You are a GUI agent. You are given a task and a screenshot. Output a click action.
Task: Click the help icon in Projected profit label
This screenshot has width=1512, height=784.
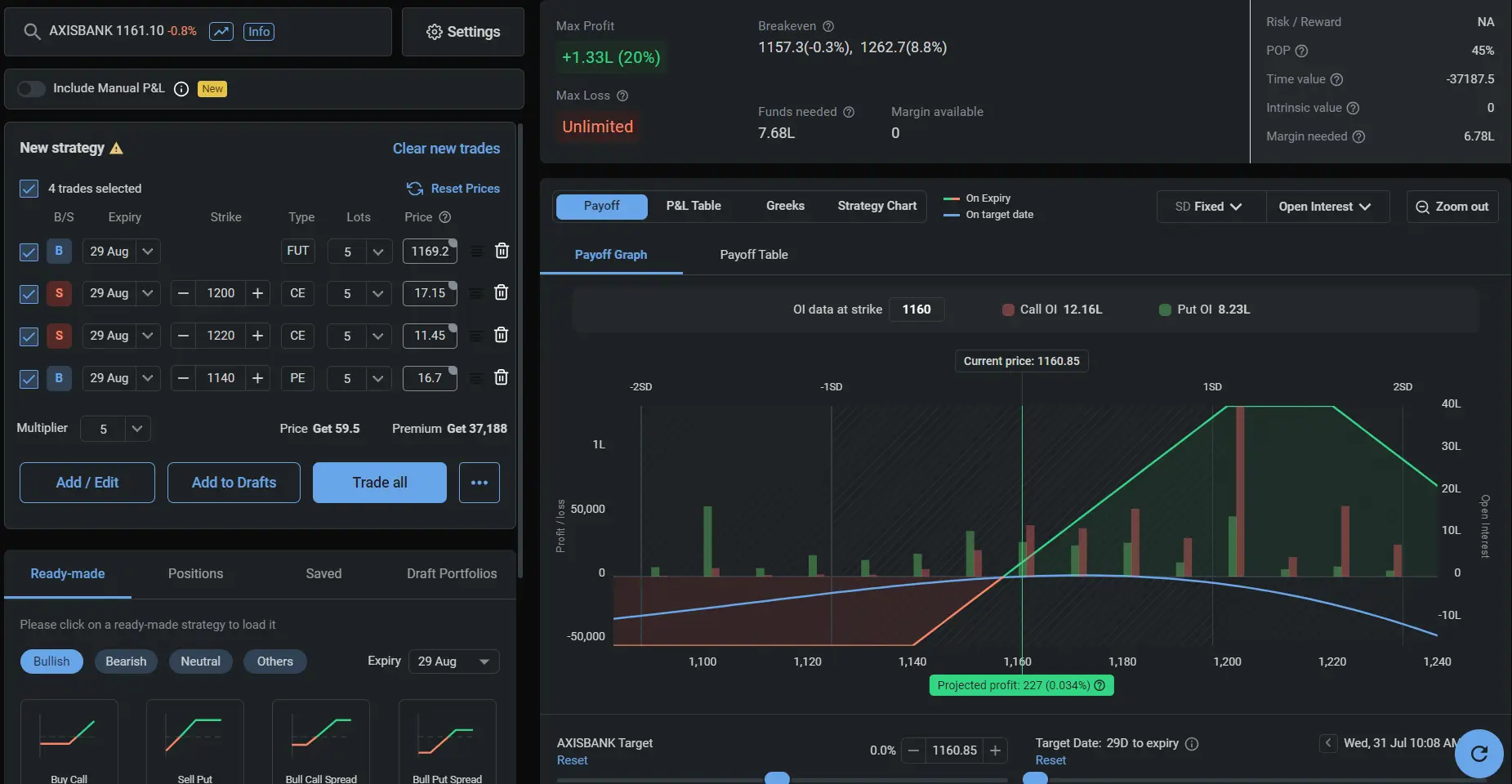[1099, 685]
